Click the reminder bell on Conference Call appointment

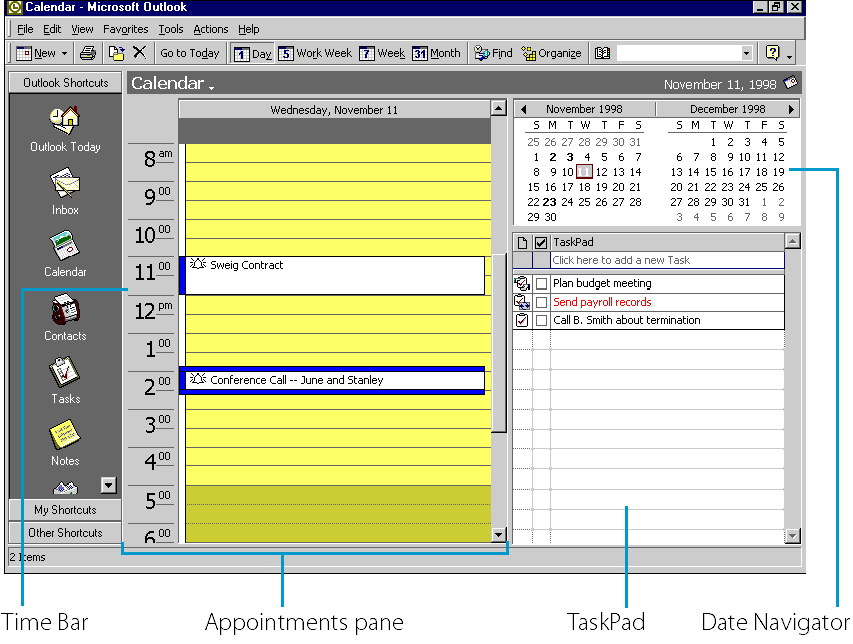tap(197, 379)
